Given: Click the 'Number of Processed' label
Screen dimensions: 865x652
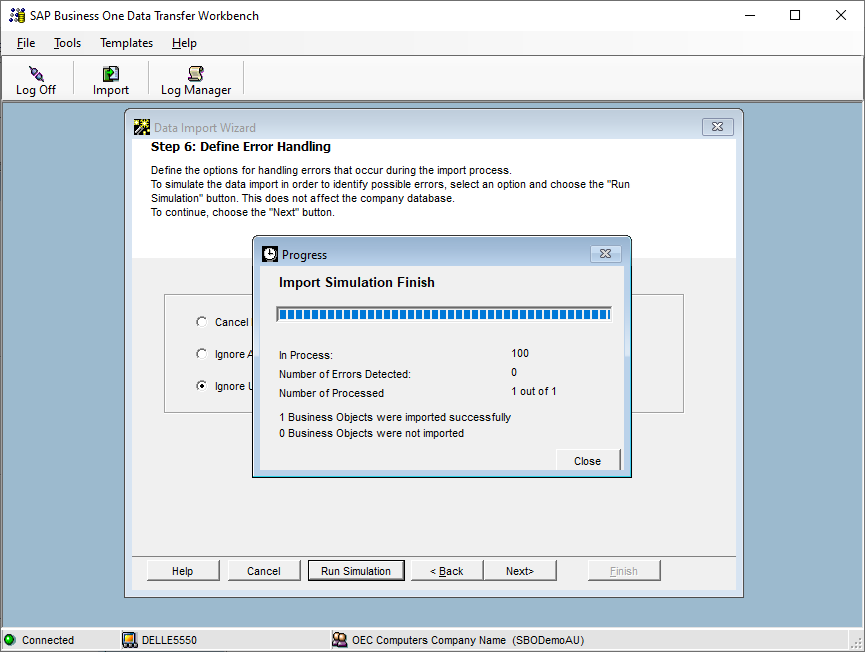Looking at the screenshot, I should point(331,393).
